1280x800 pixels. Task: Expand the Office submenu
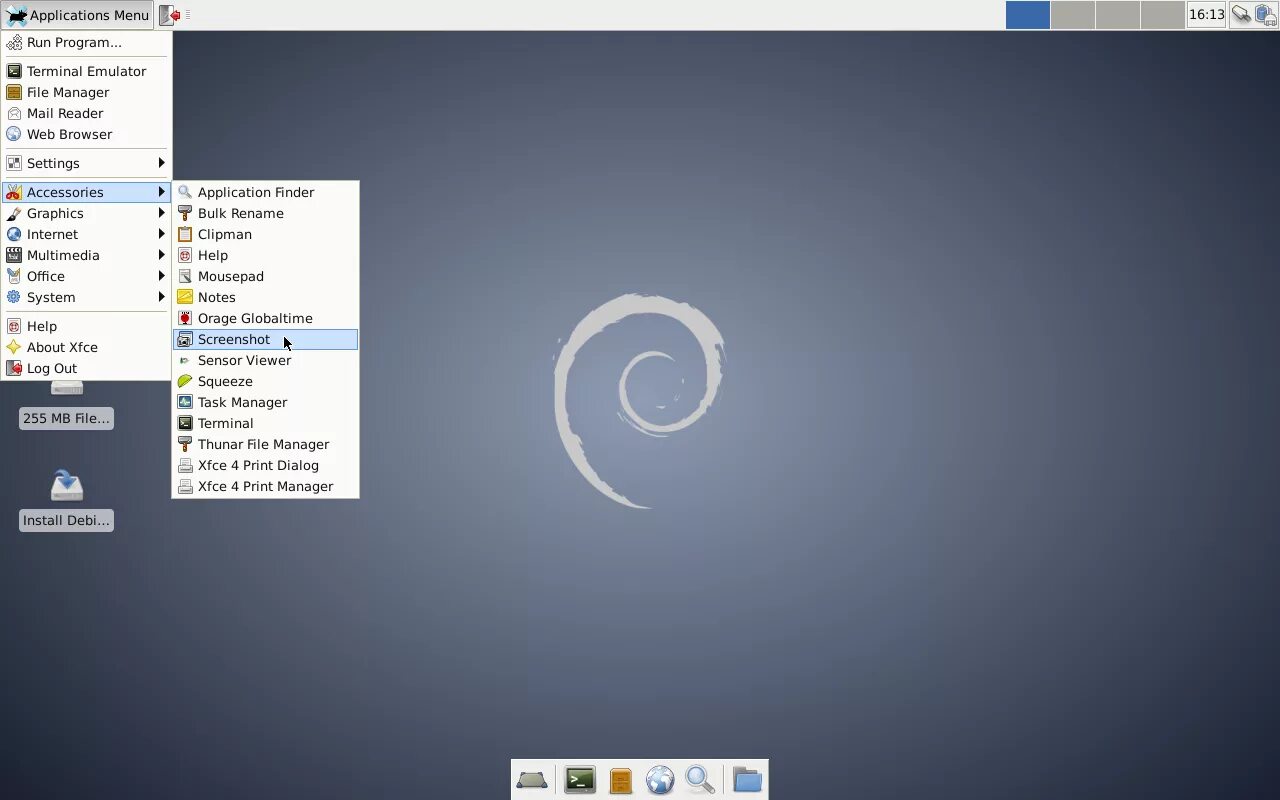(x=86, y=276)
